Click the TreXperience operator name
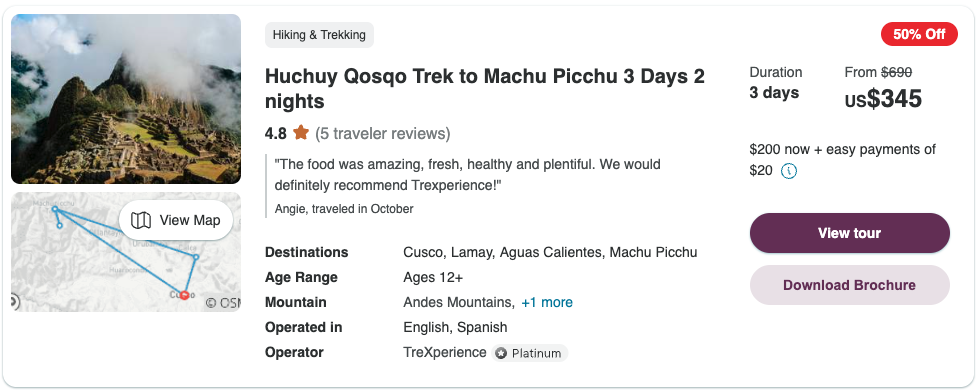 (445, 352)
